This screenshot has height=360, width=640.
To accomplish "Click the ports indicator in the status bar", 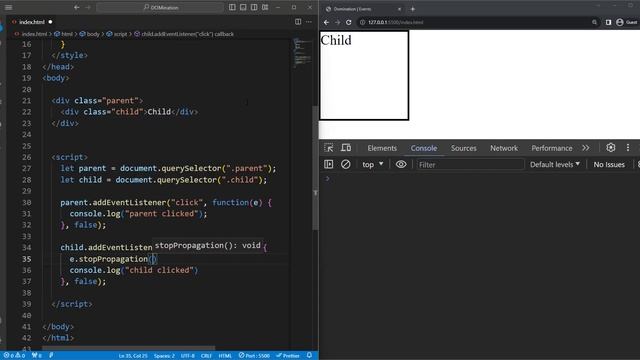I will (37, 356).
